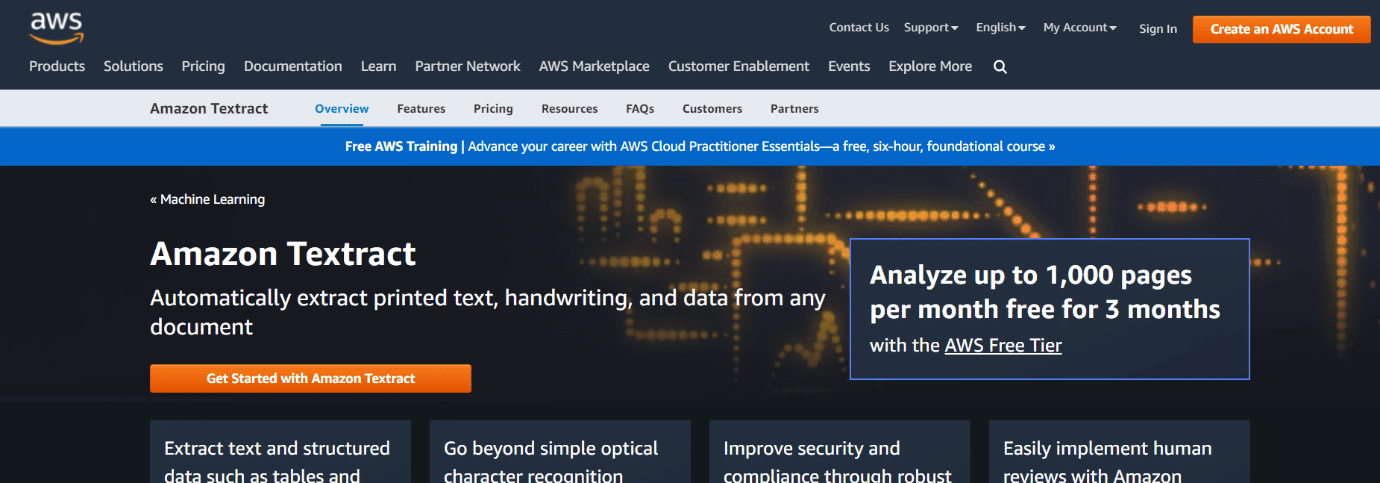Open the Products menu
The image size is (1380, 483).
(x=57, y=66)
